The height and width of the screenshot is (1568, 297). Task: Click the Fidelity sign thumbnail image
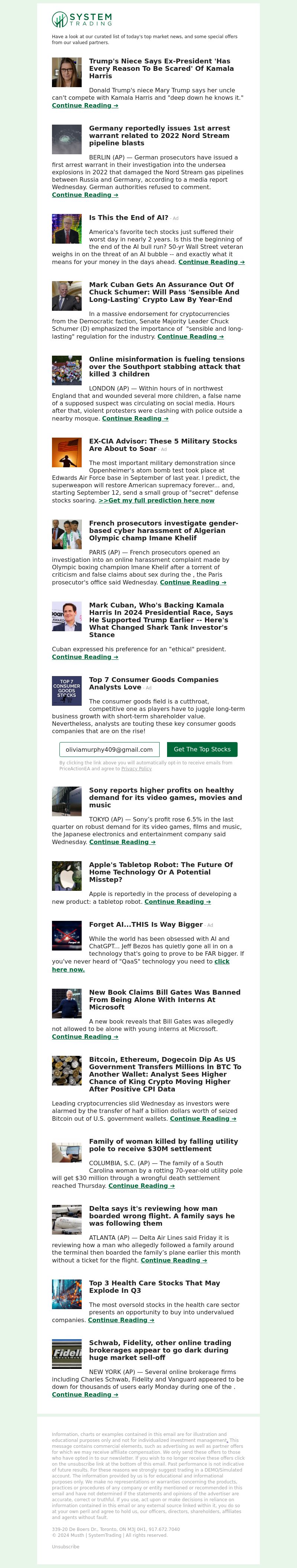(66, 1354)
